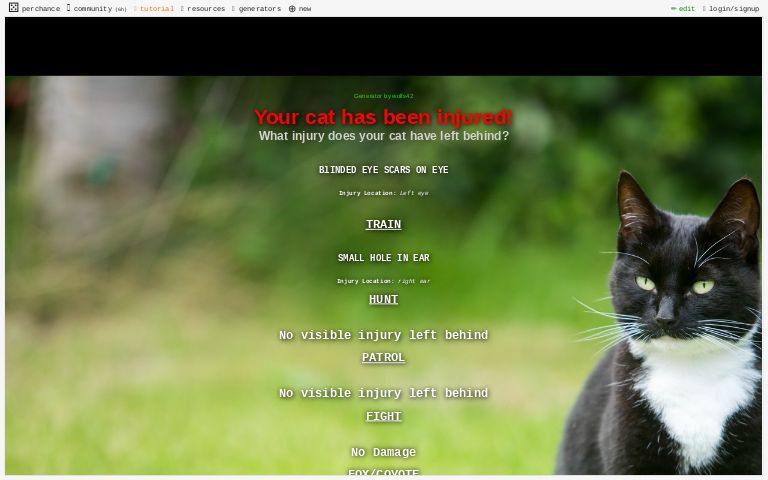Click the PATROL heading
This screenshot has height=480, width=768.
(383, 358)
